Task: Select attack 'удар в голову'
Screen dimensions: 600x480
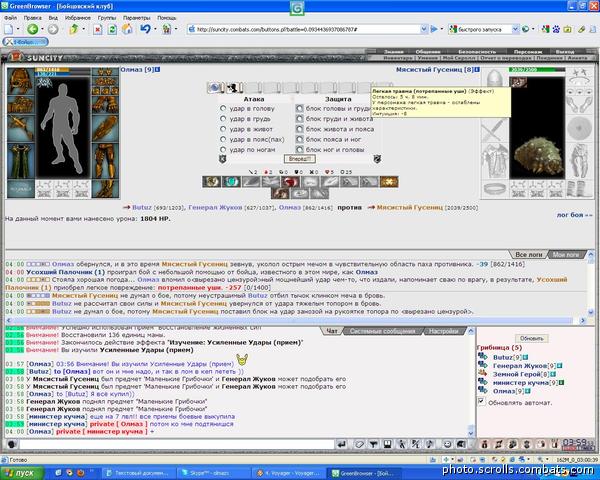Action: point(223,108)
